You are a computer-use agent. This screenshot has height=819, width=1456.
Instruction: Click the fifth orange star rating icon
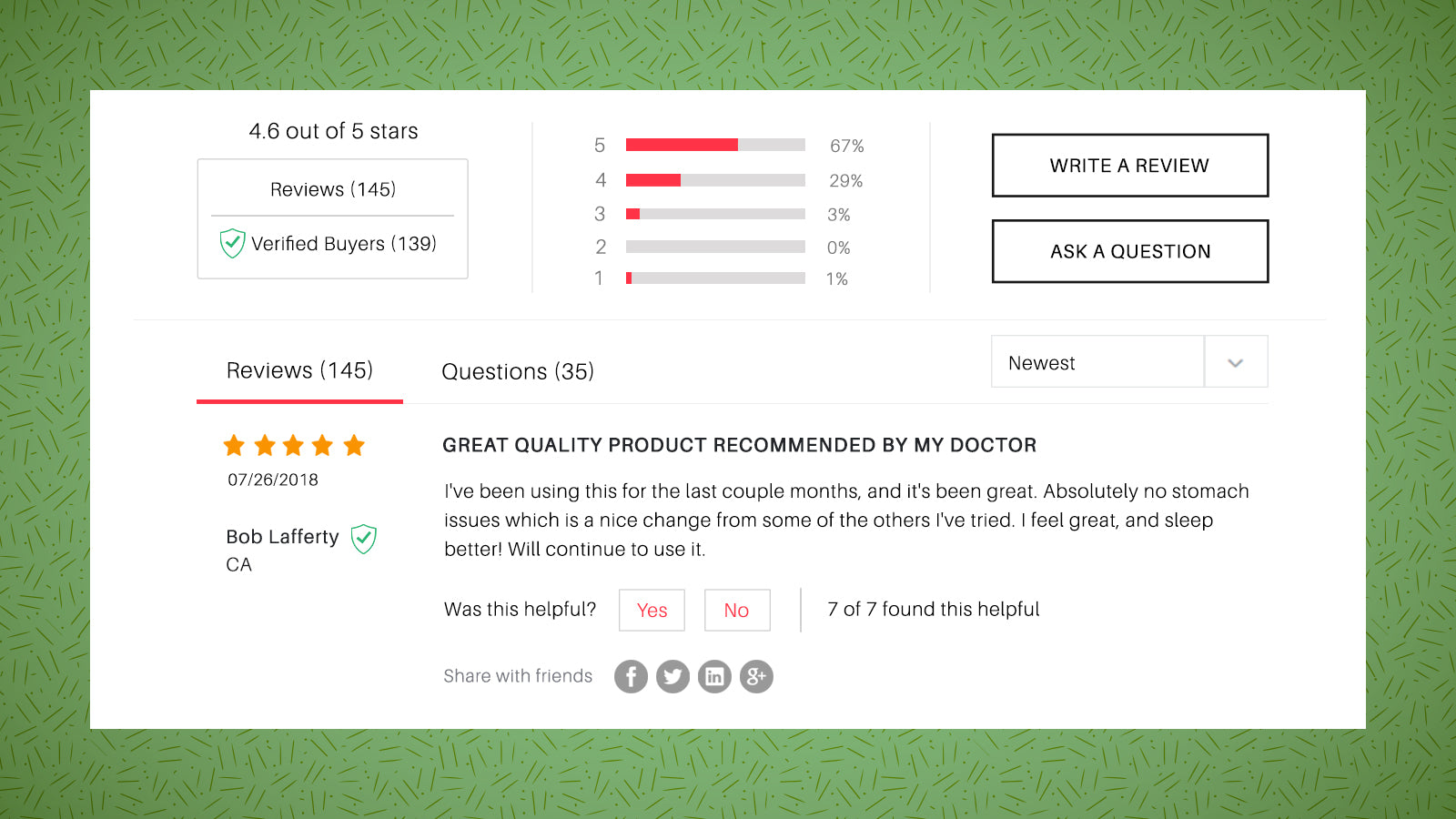point(354,445)
